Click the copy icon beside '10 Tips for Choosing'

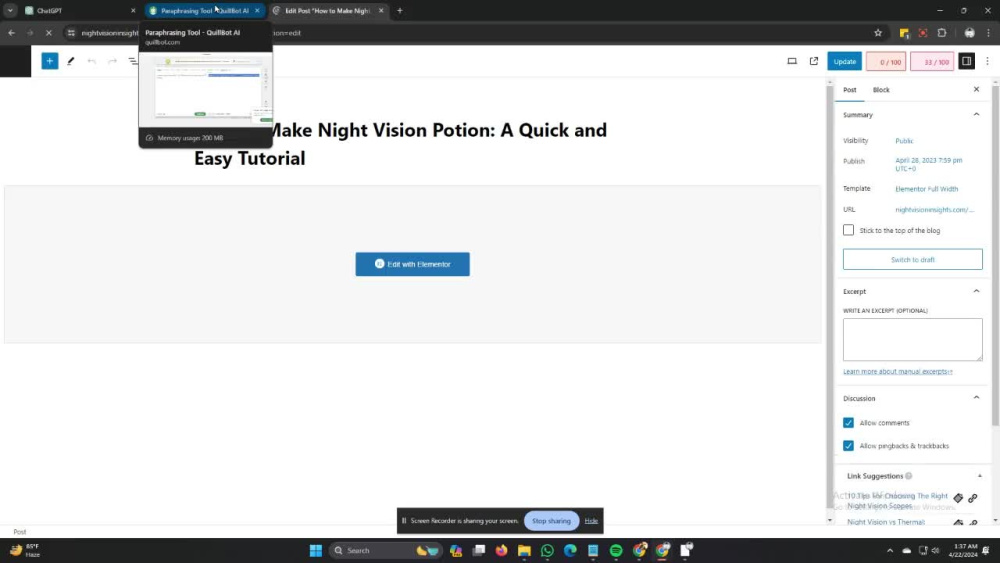[958, 498]
